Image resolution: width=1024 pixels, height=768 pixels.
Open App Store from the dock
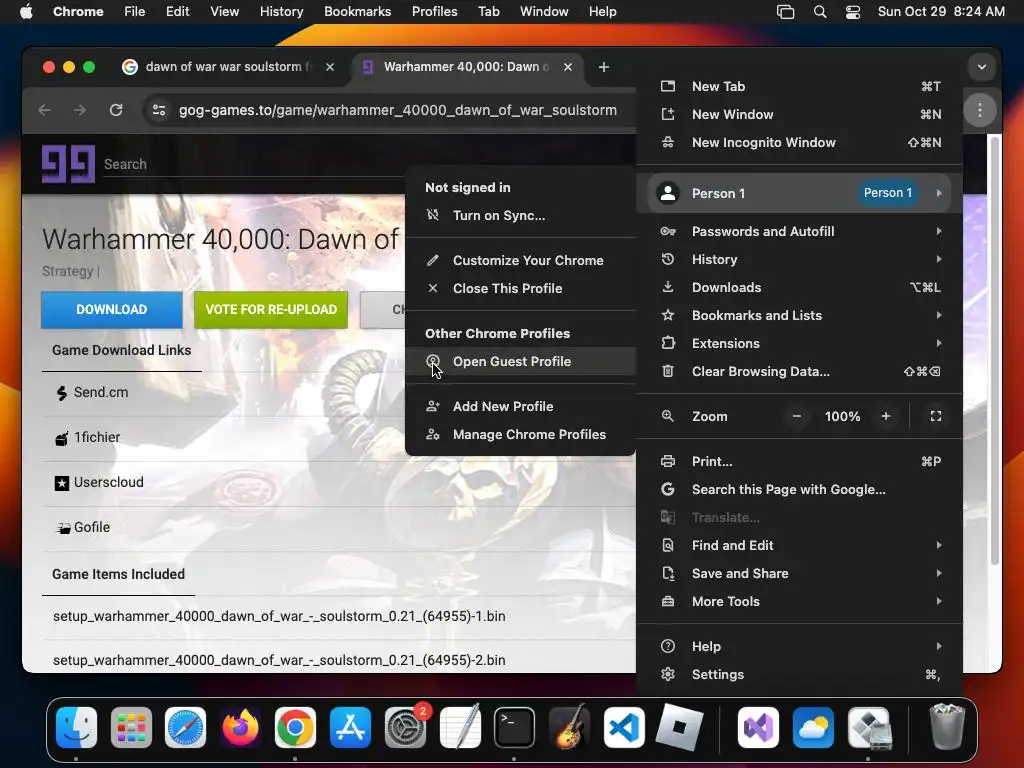350,727
